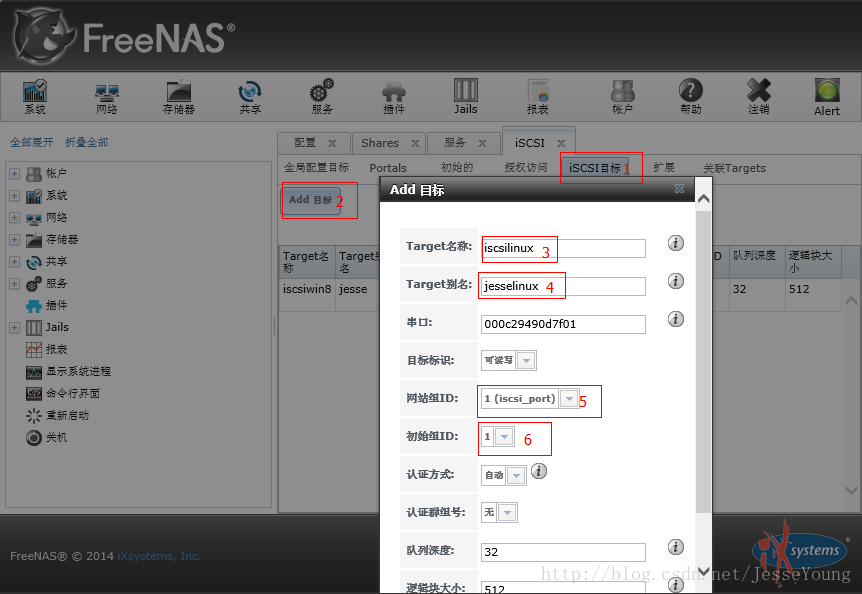This screenshot has height=594, width=862.
Task: Click the Target别名 input field
Action: tap(563, 286)
